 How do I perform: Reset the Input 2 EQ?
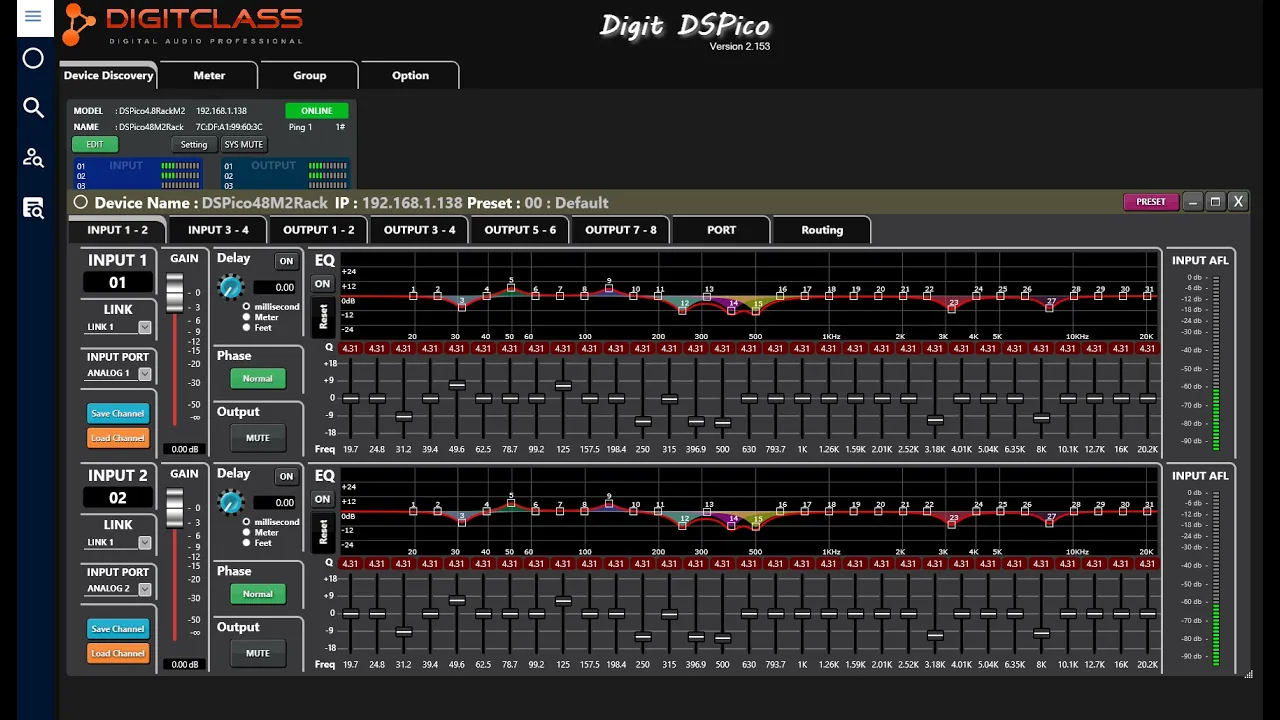(323, 532)
